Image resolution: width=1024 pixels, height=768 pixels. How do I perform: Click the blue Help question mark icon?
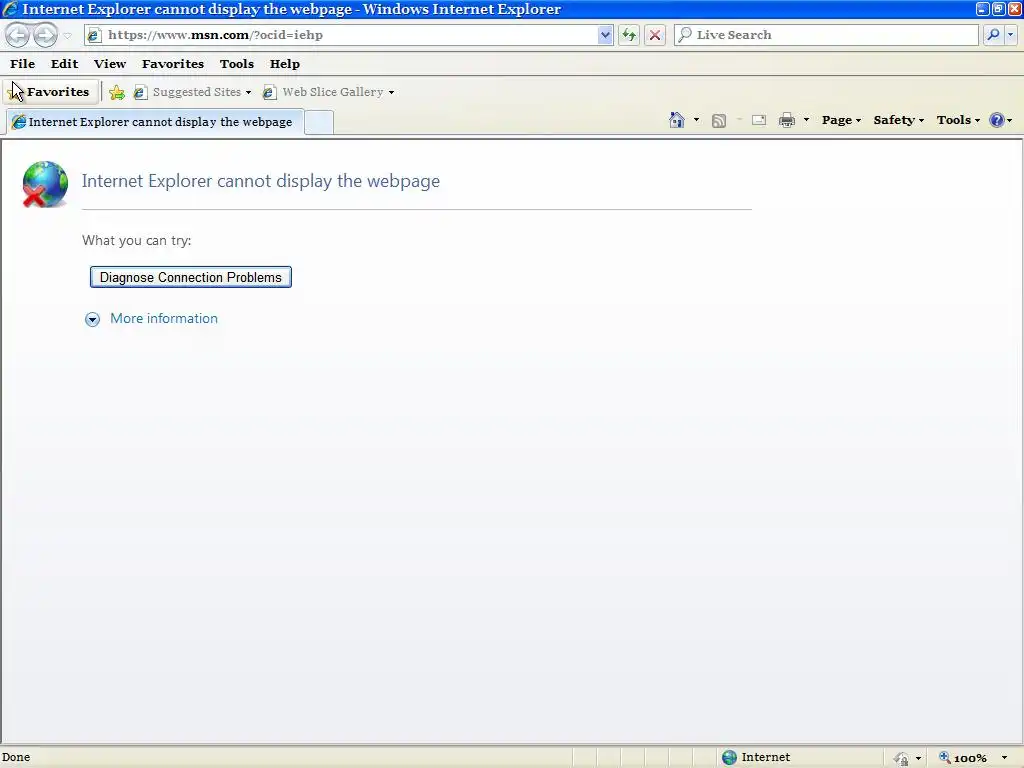(x=997, y=120)
